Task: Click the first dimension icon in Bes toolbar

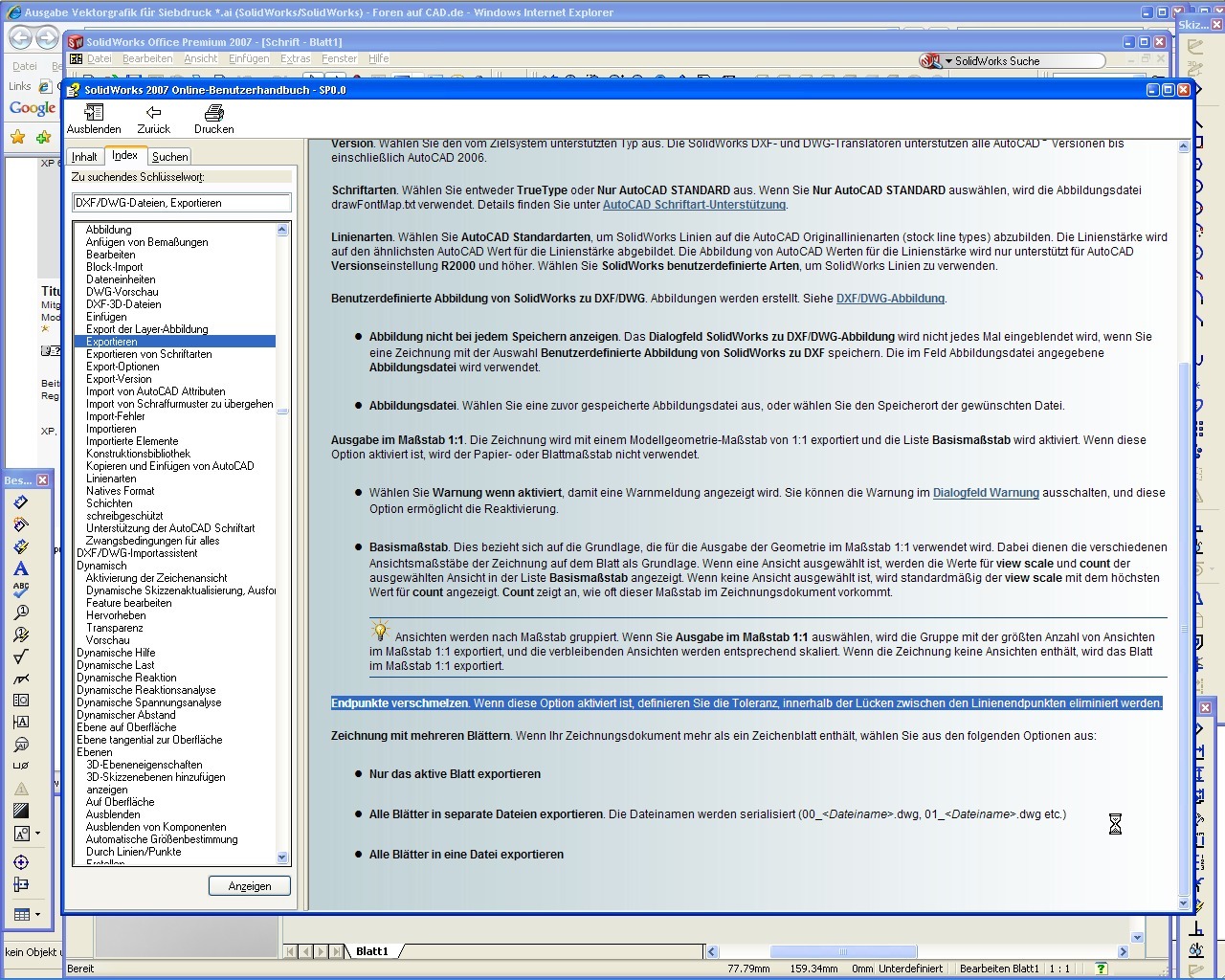Action: [x=21, y=502]
